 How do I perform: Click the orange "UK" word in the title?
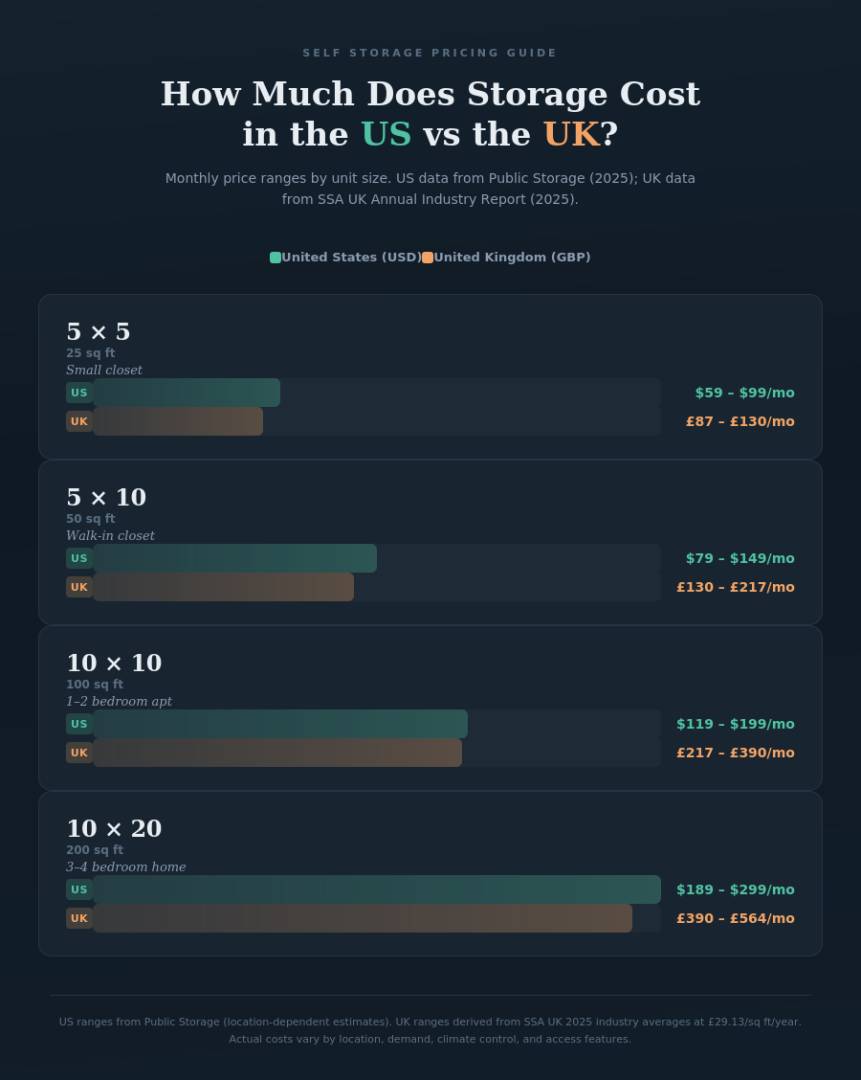[571, 134]
